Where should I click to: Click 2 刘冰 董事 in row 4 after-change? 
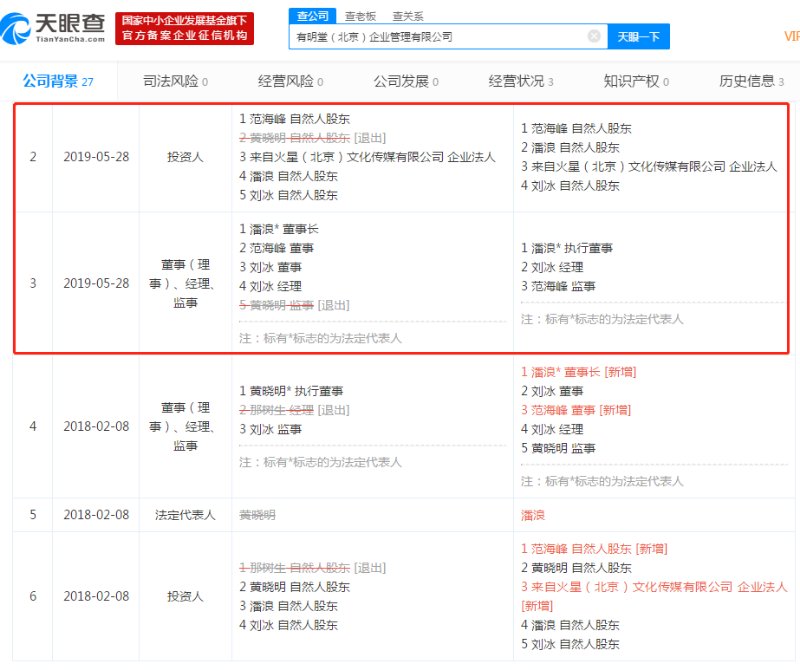tap(552, 391)
